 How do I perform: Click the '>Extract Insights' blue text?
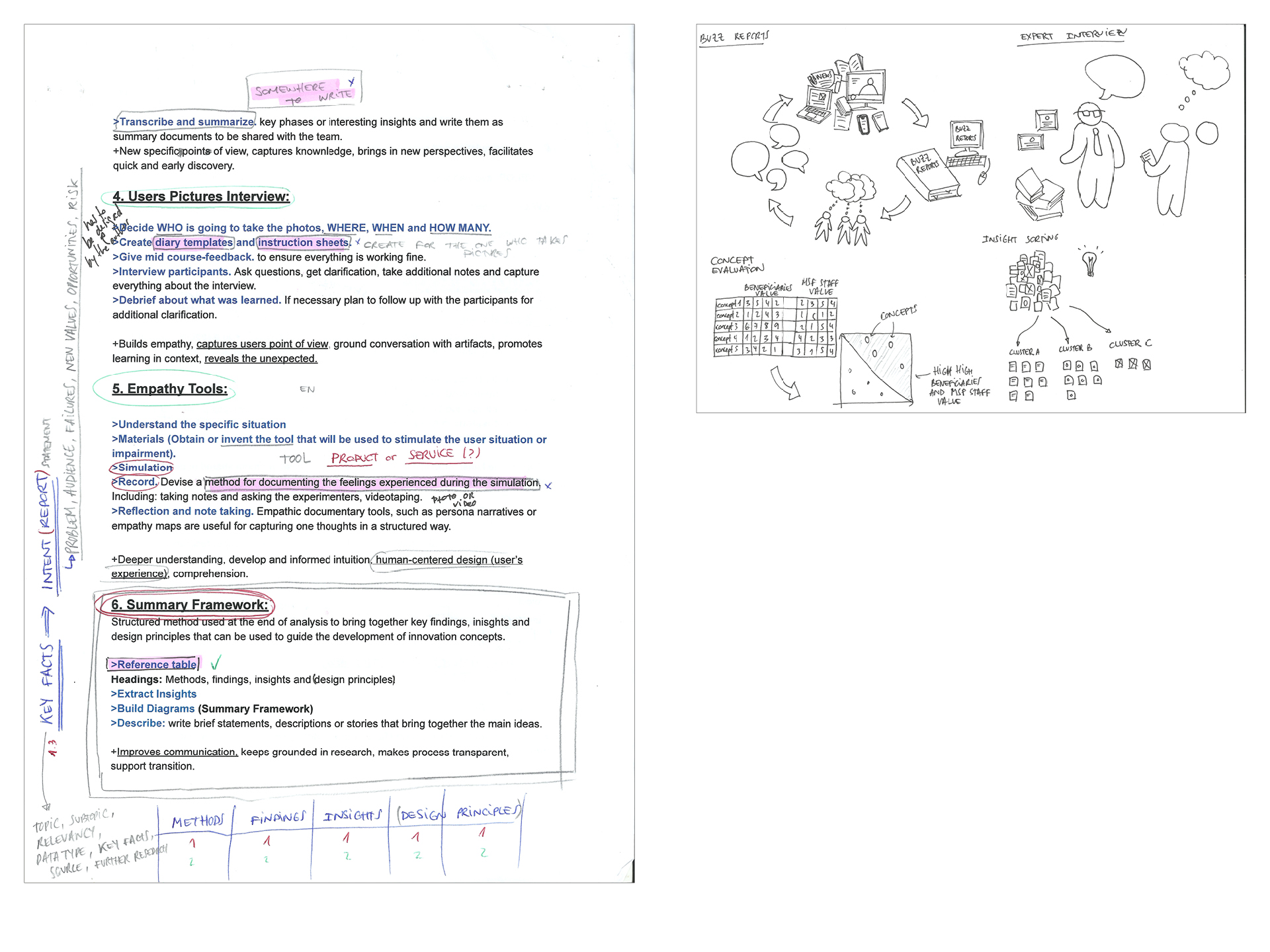[153, 694]
